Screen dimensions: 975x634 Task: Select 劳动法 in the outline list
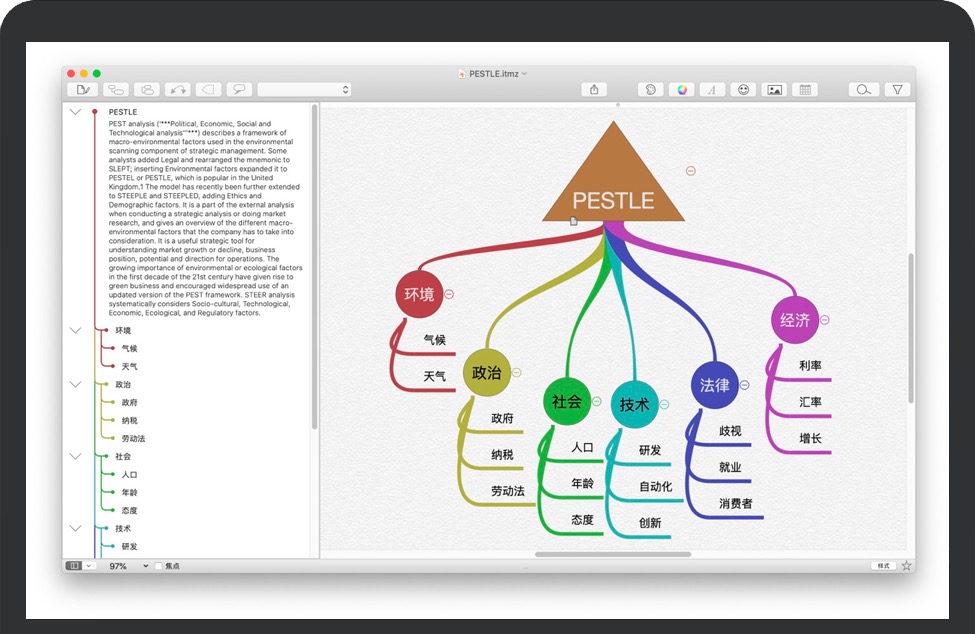[x=133, y=438]
